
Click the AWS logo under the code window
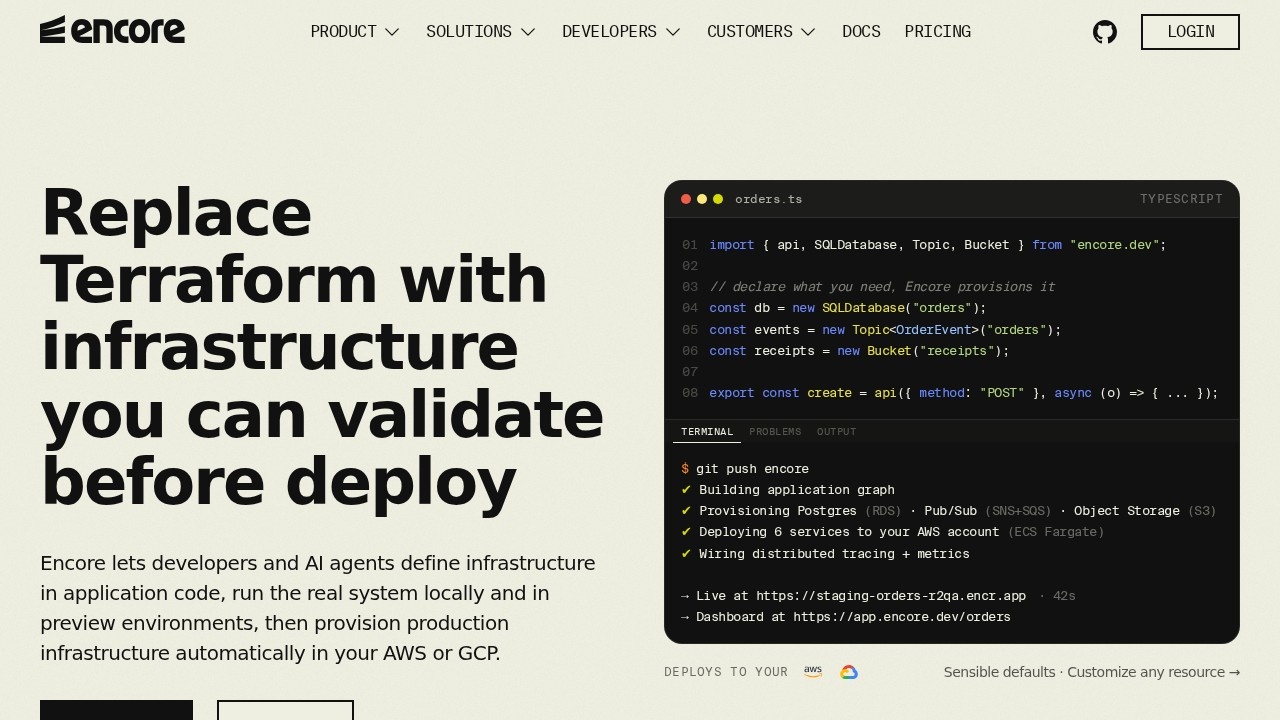[x=813, y=672]
